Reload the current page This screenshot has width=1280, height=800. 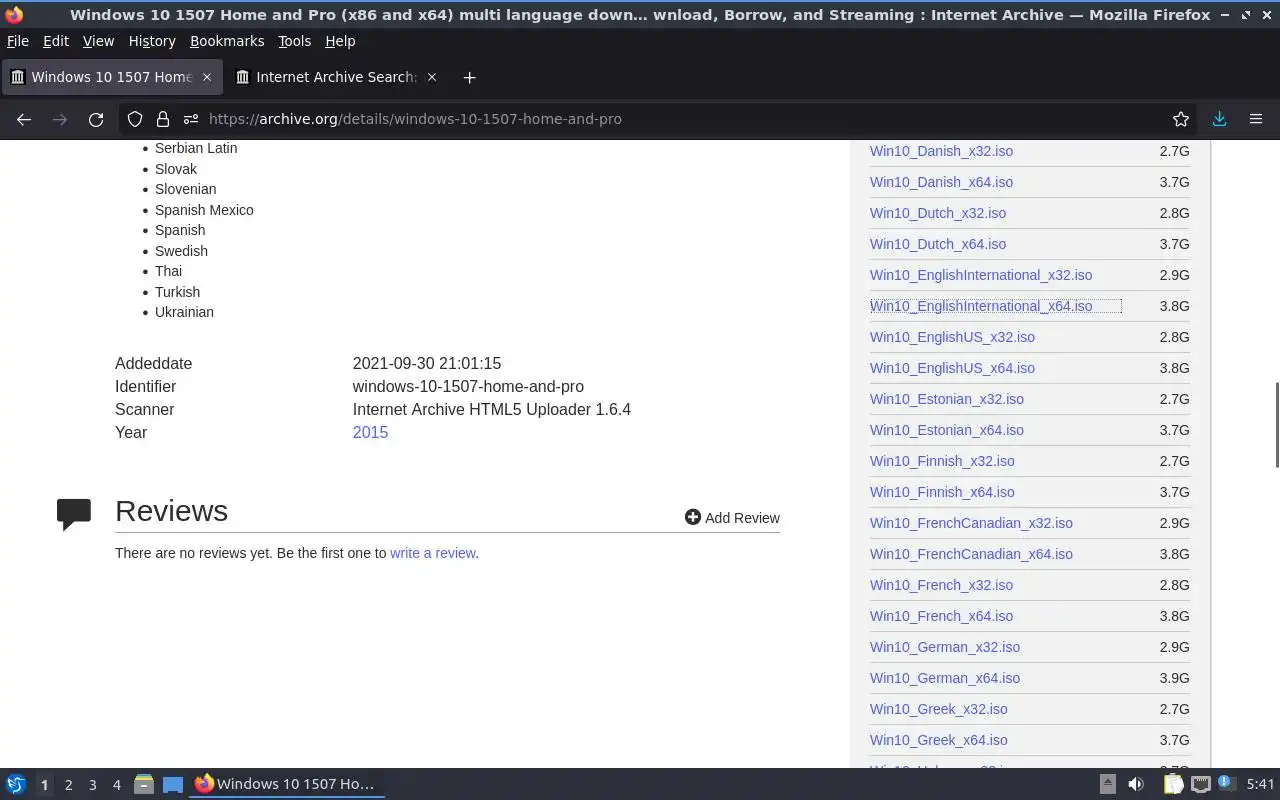tap(96, 119)
